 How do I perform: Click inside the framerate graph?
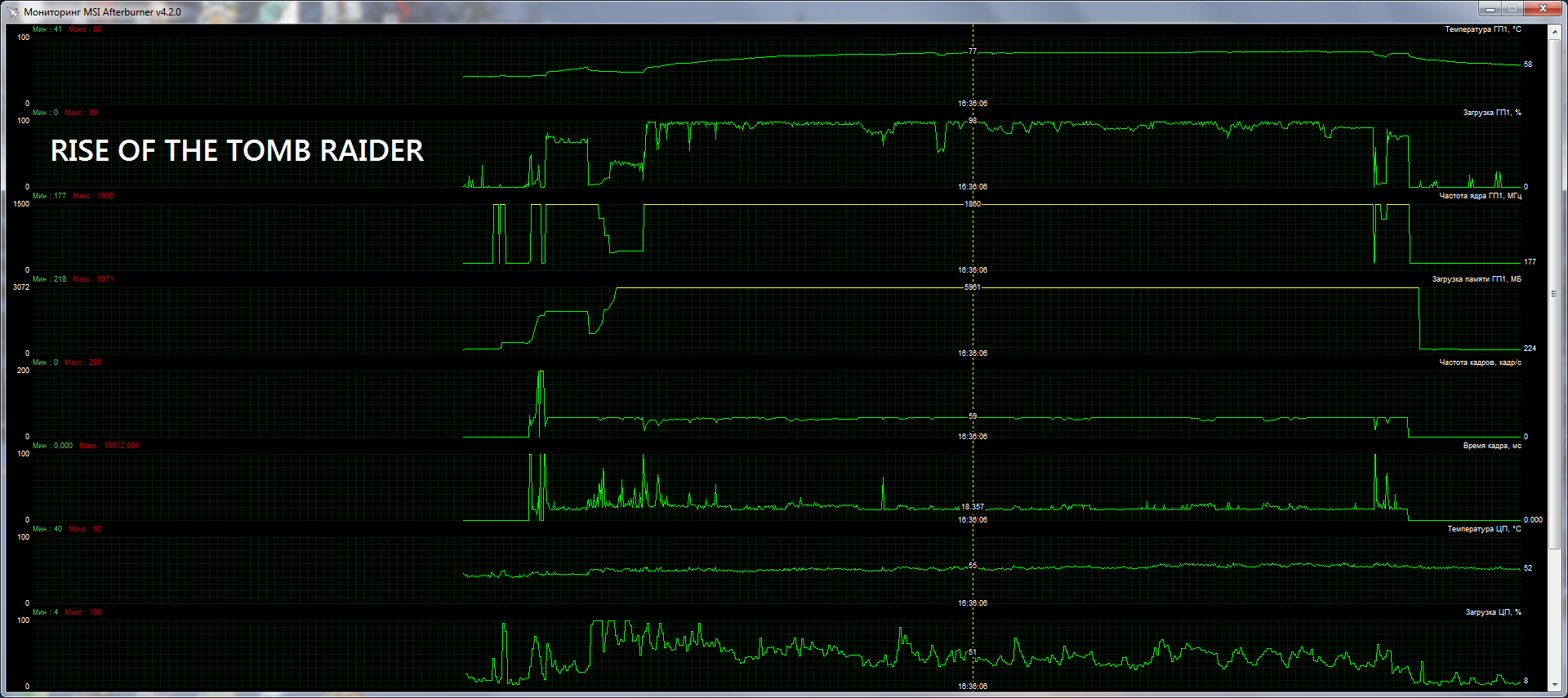[776, 403]
